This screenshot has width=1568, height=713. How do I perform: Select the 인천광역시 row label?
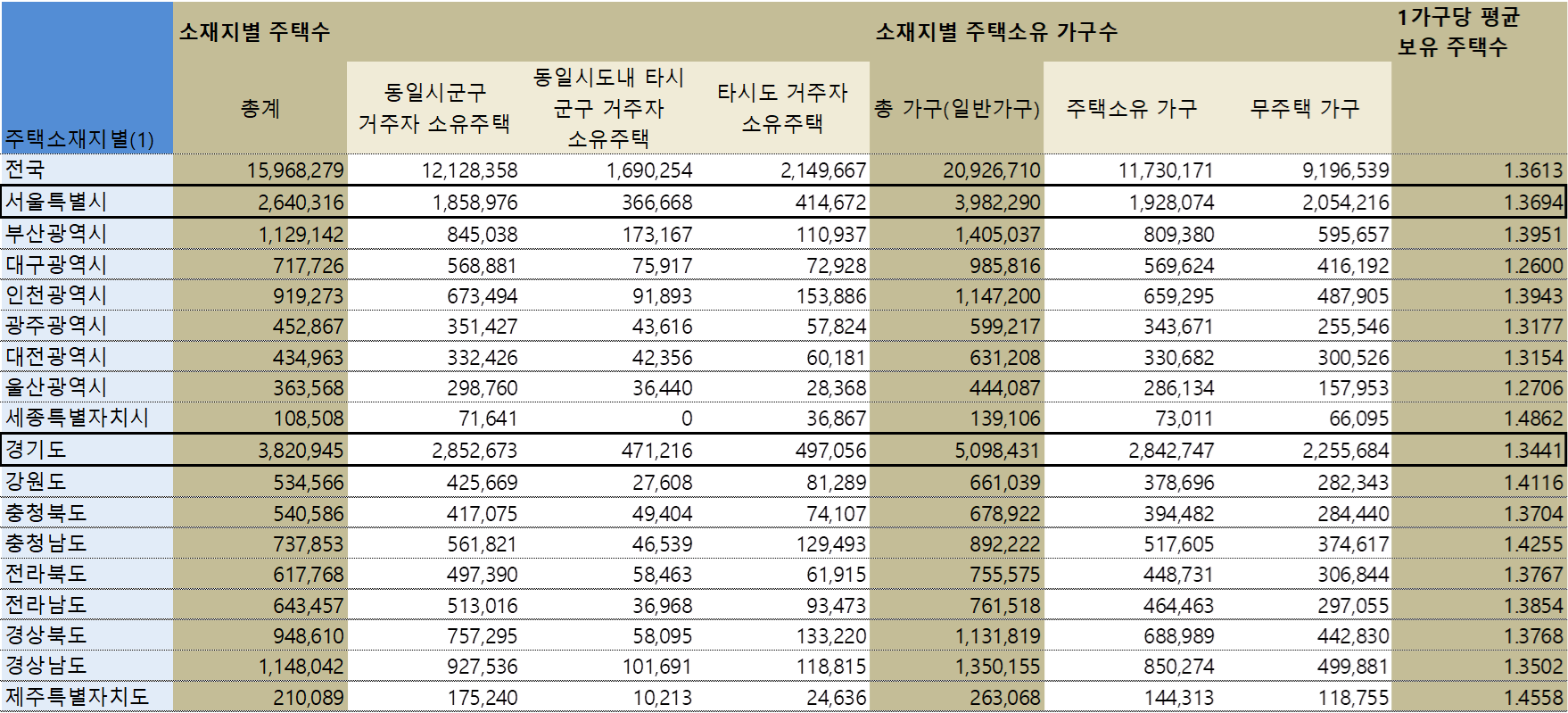pyautogui.click(x=87, y=295)
